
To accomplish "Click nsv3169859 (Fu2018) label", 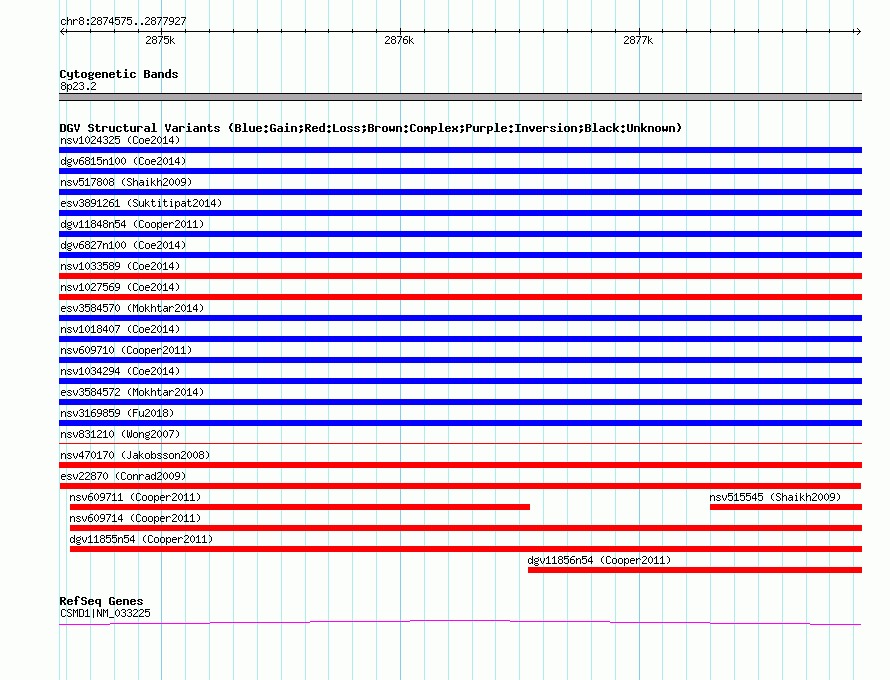I will 117,413.
